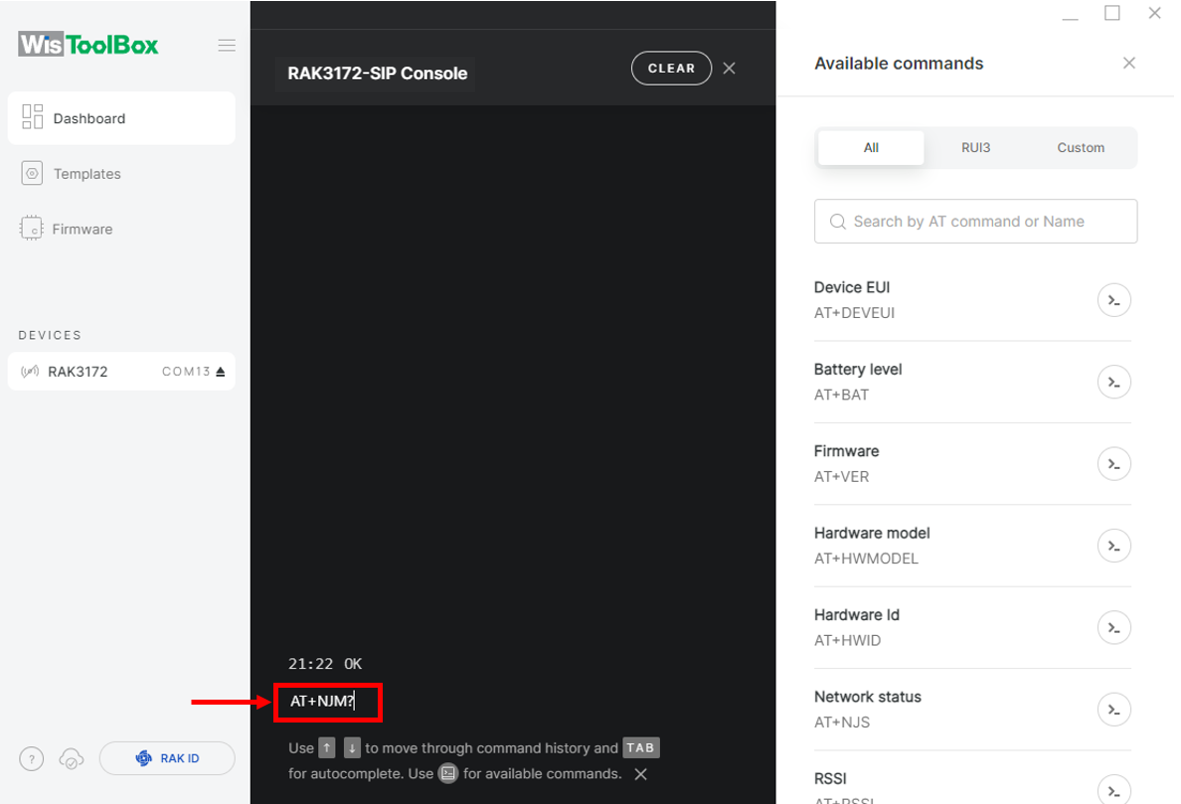Switch to the Custom commands tab
This screenshot has height=804, width=1181.
pos(1081,148)
